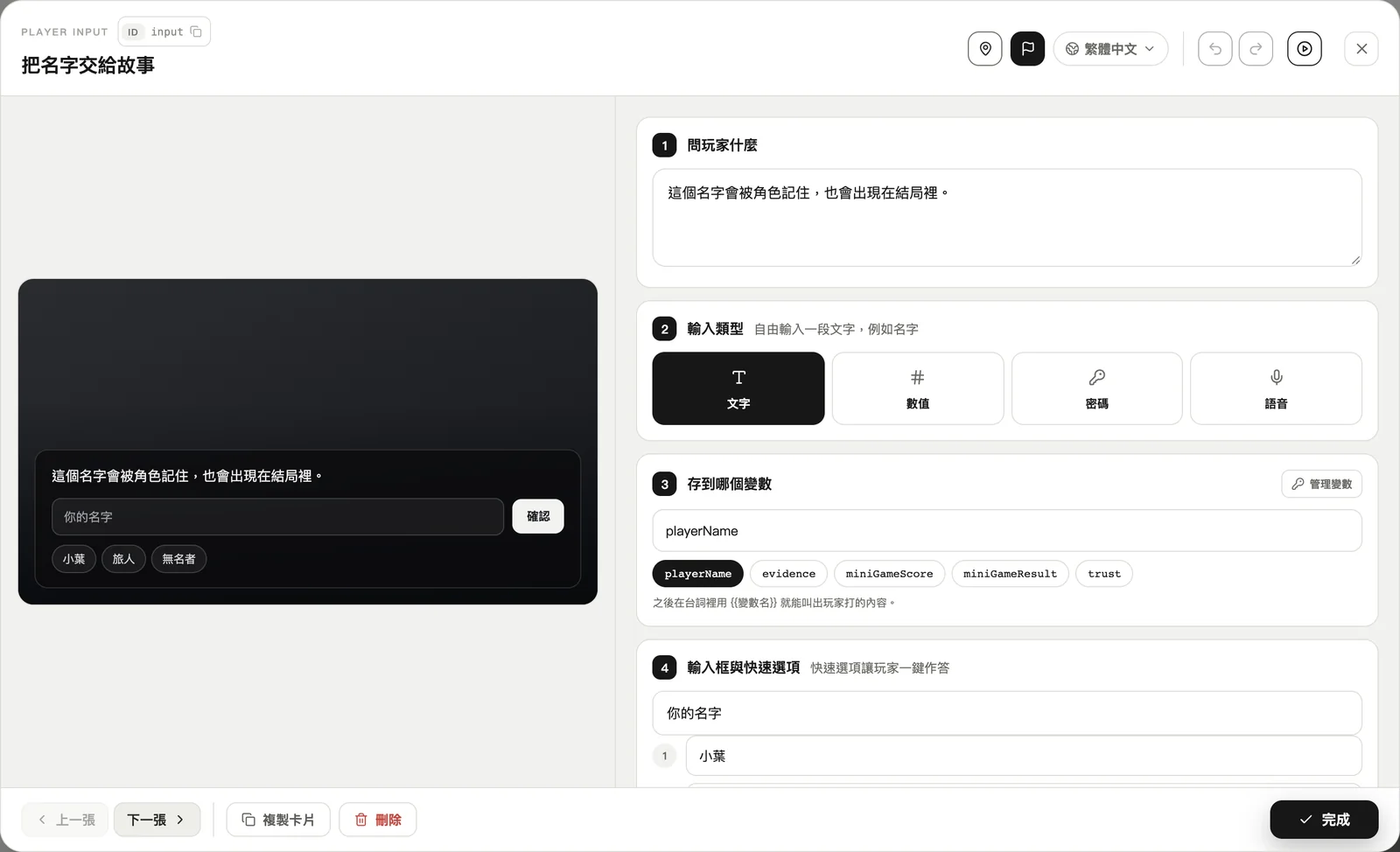Screen dimensions: 1400x852
Task: Click the ID input badge
Action: [x=164, y=32]
